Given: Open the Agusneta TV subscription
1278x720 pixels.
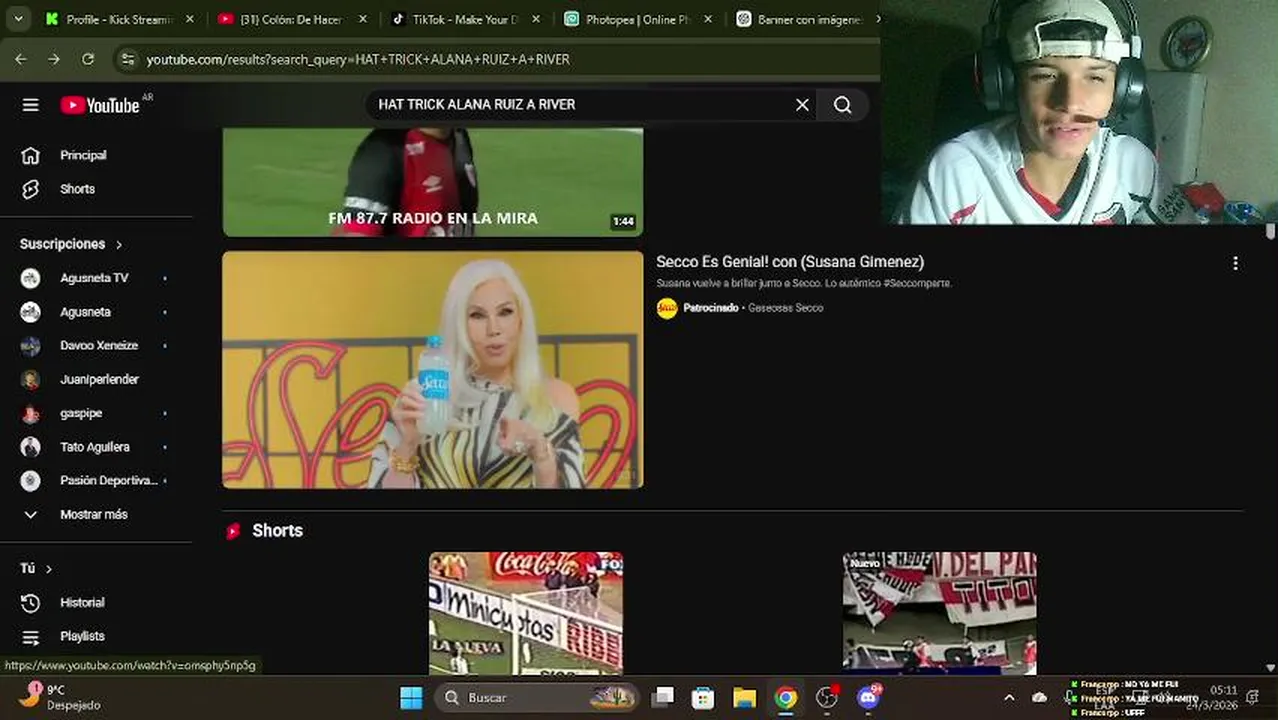Looking at the screenshot, I should click(x=96, y=278).
